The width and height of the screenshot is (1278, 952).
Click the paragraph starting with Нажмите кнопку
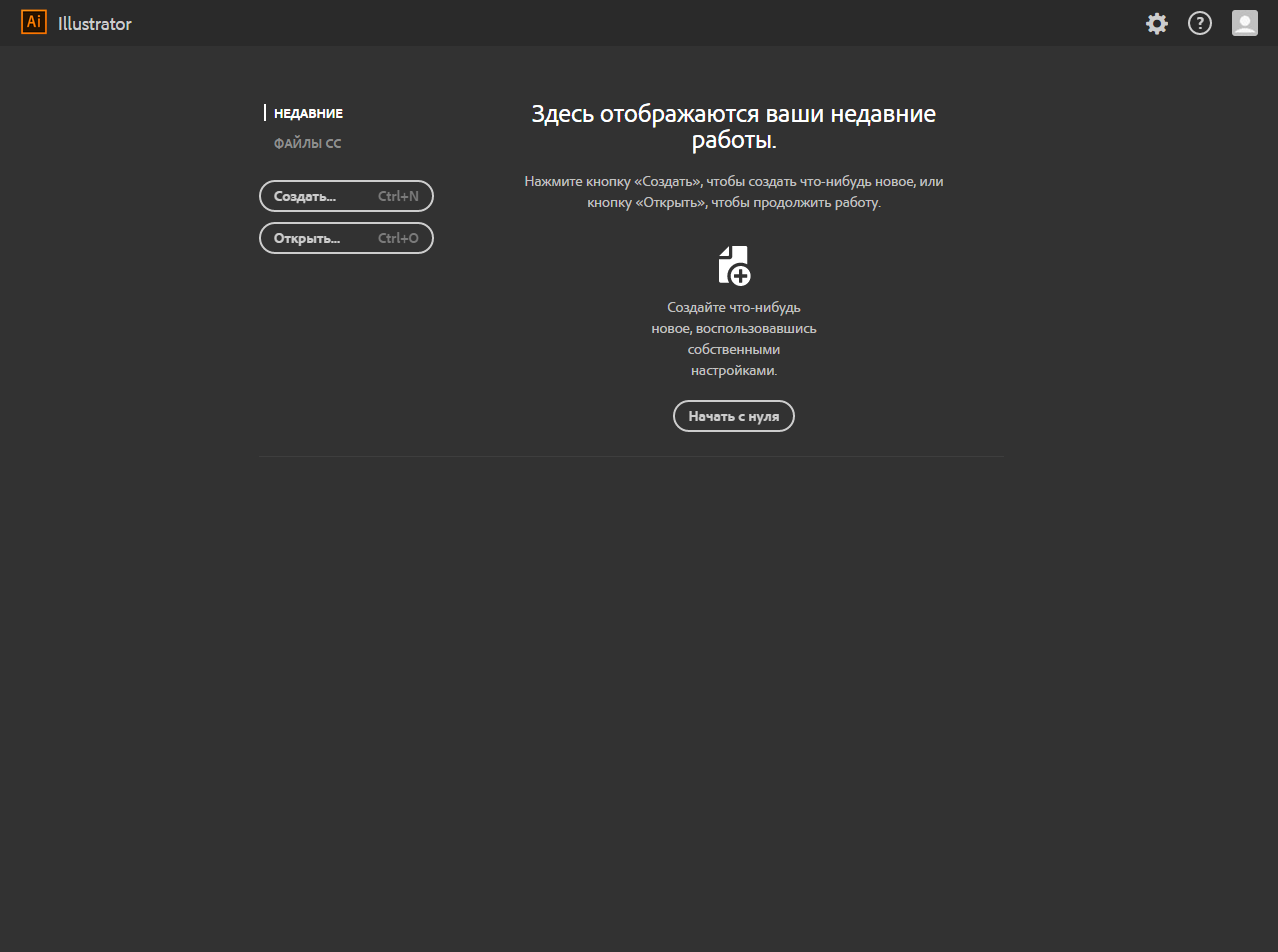[x=733, y=192]
